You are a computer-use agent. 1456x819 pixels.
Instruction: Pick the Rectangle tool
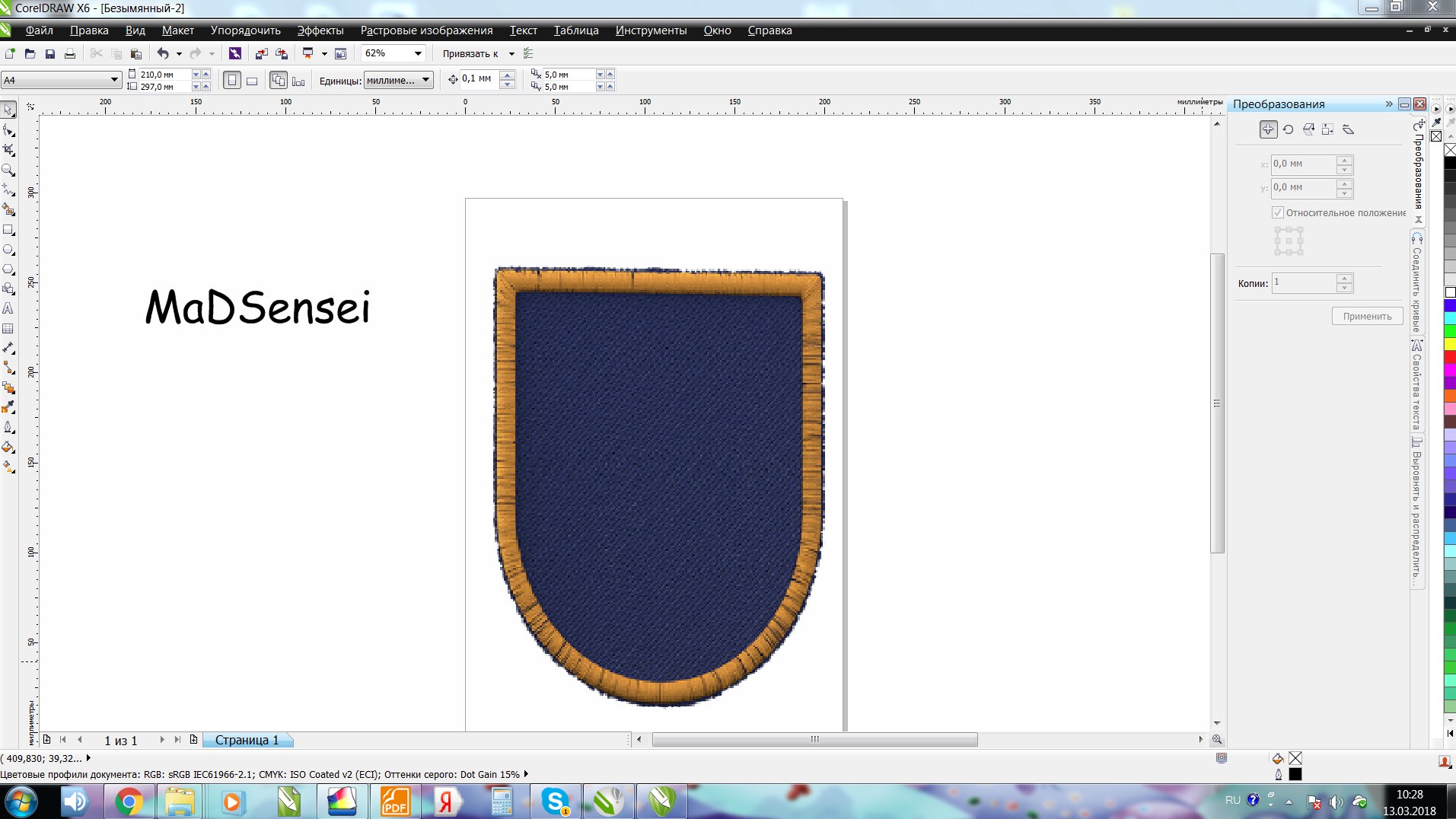click(8, 230)
